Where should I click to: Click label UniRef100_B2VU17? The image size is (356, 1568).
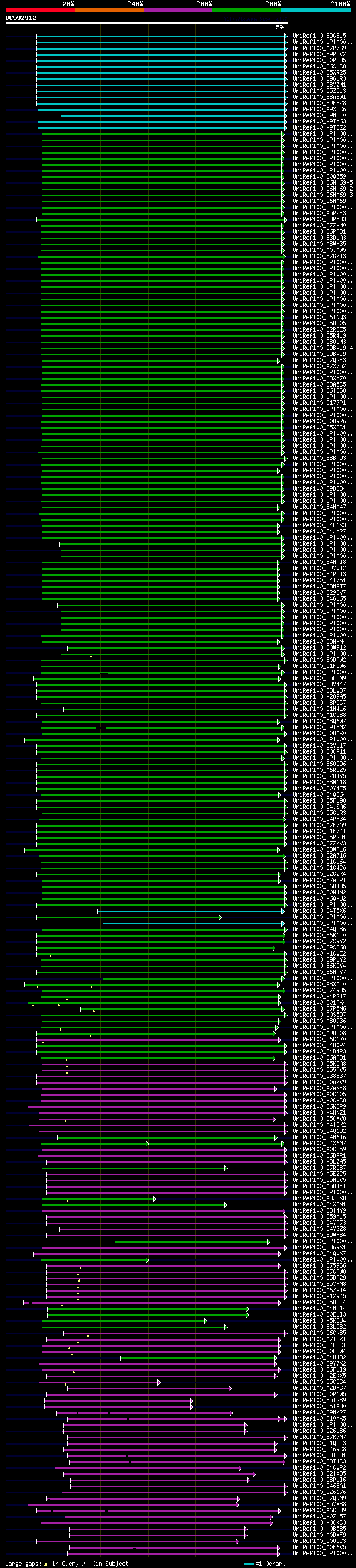(319, 746)
